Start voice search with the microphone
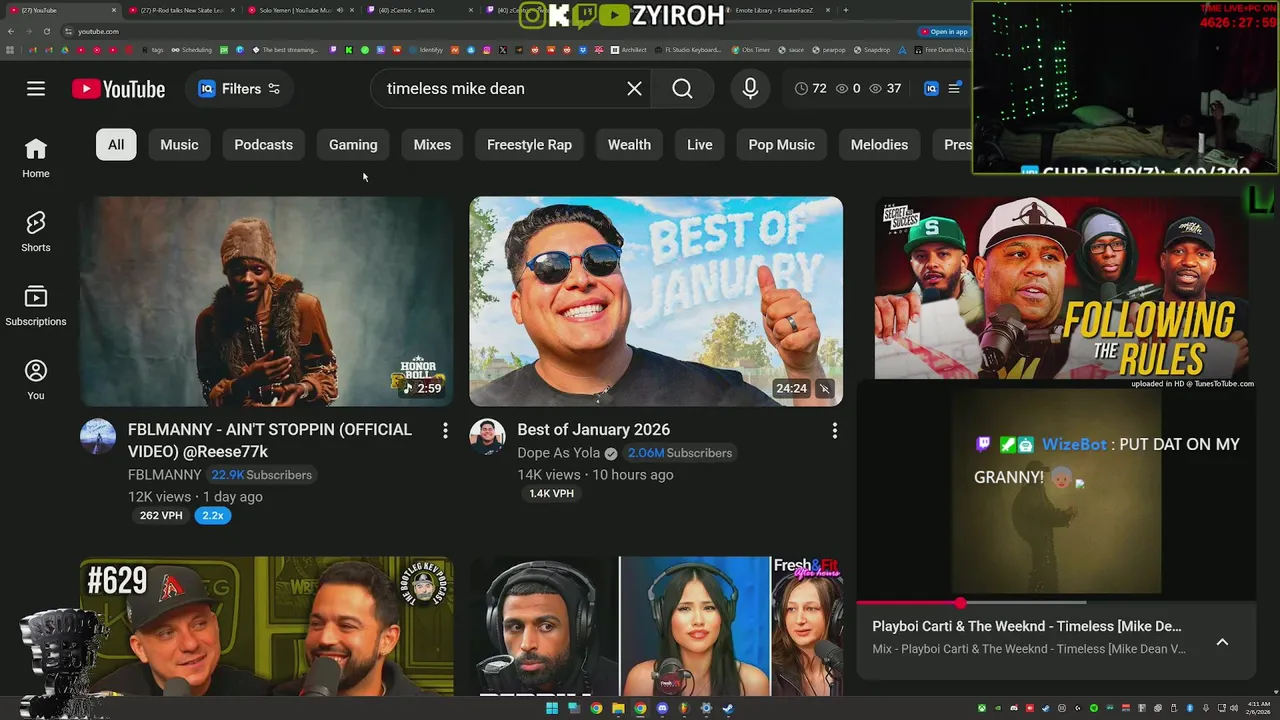The height and width of the screenshot is (720, 1280). tap(750, 89)
